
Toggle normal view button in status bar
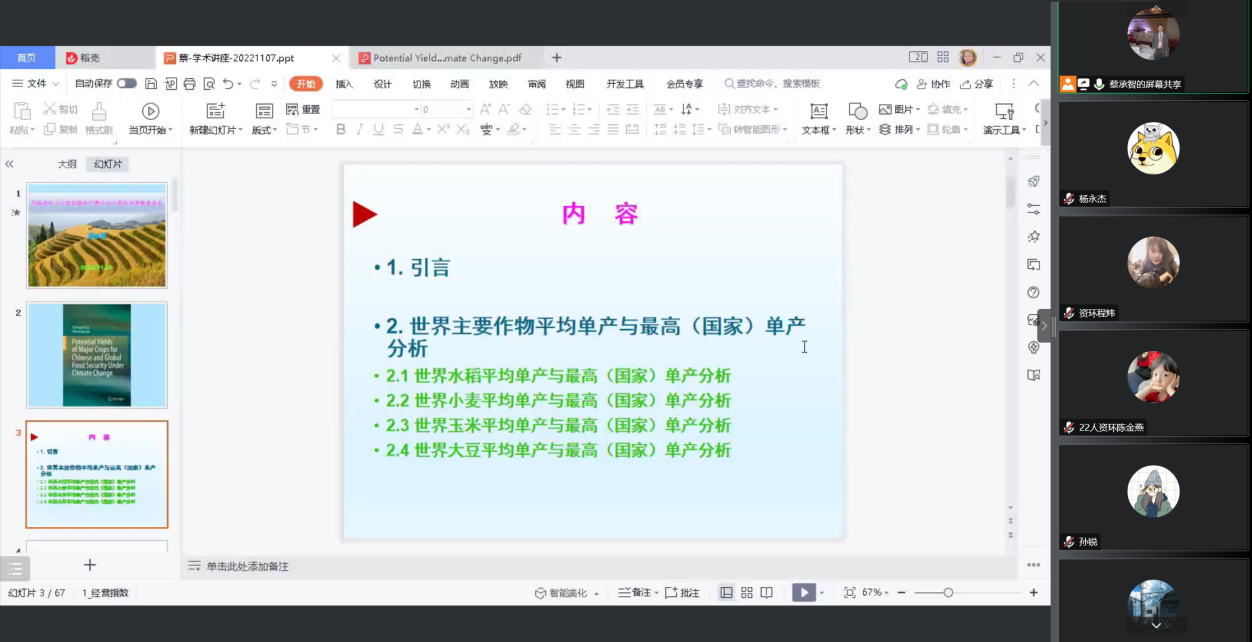coord(727,593)
